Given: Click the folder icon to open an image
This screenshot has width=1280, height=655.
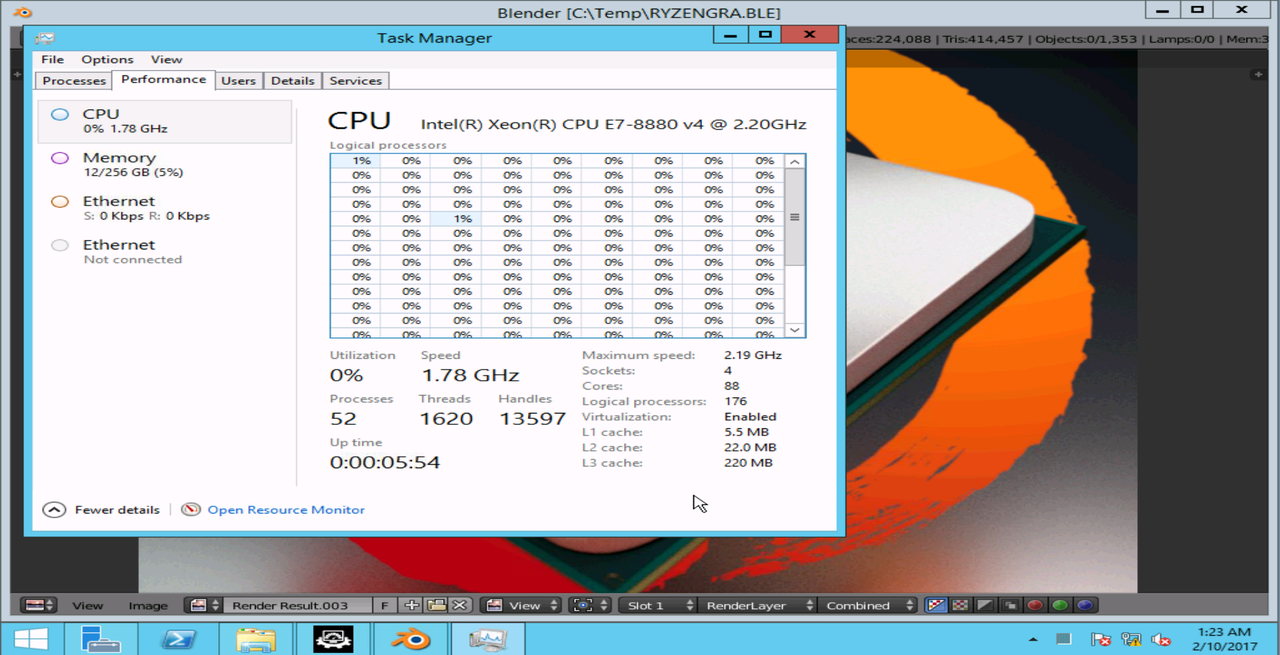Looking at the screenshot, I should 436,605.
